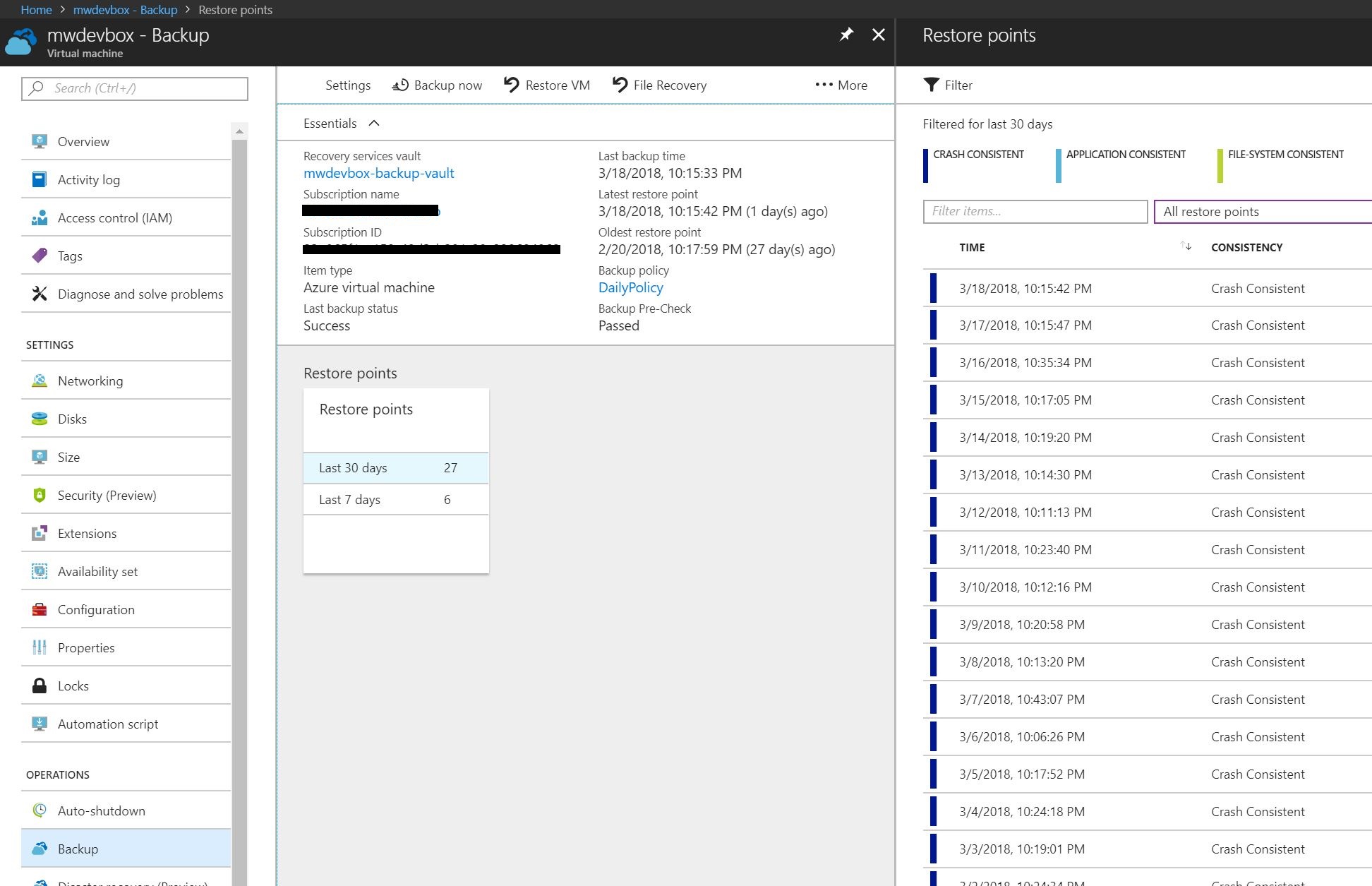The image size is (1372, 886).
Task: Sort restore points by Time arrows
Action: 1186,246
